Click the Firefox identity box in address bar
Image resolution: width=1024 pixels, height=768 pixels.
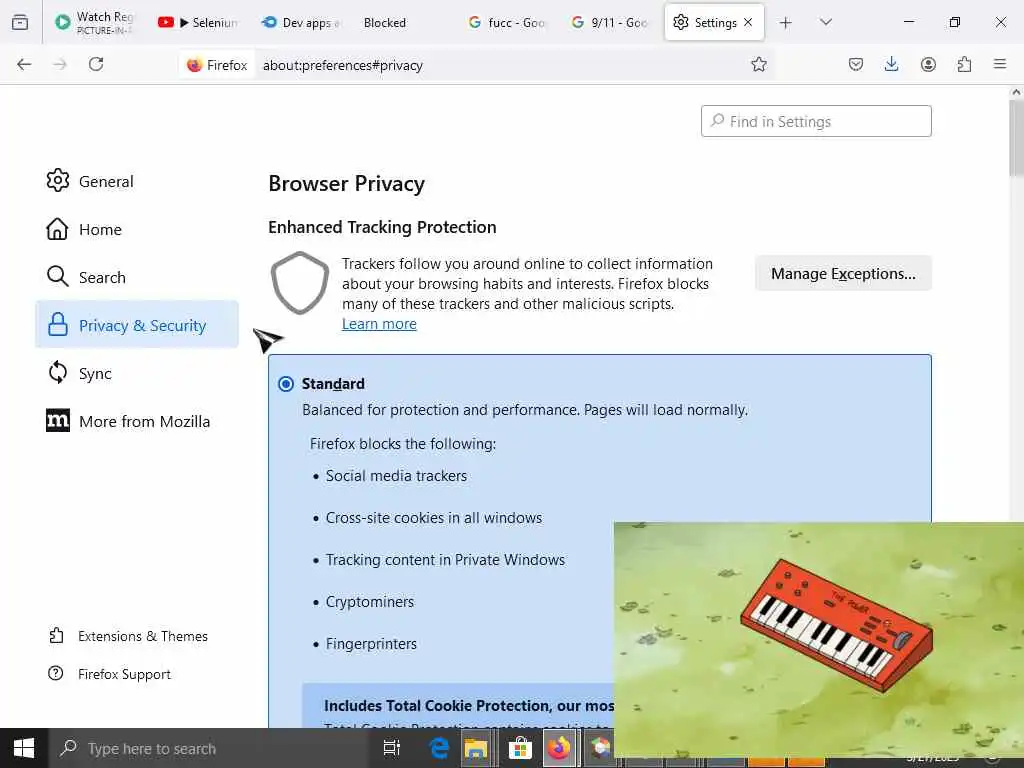tap(217, 65)
